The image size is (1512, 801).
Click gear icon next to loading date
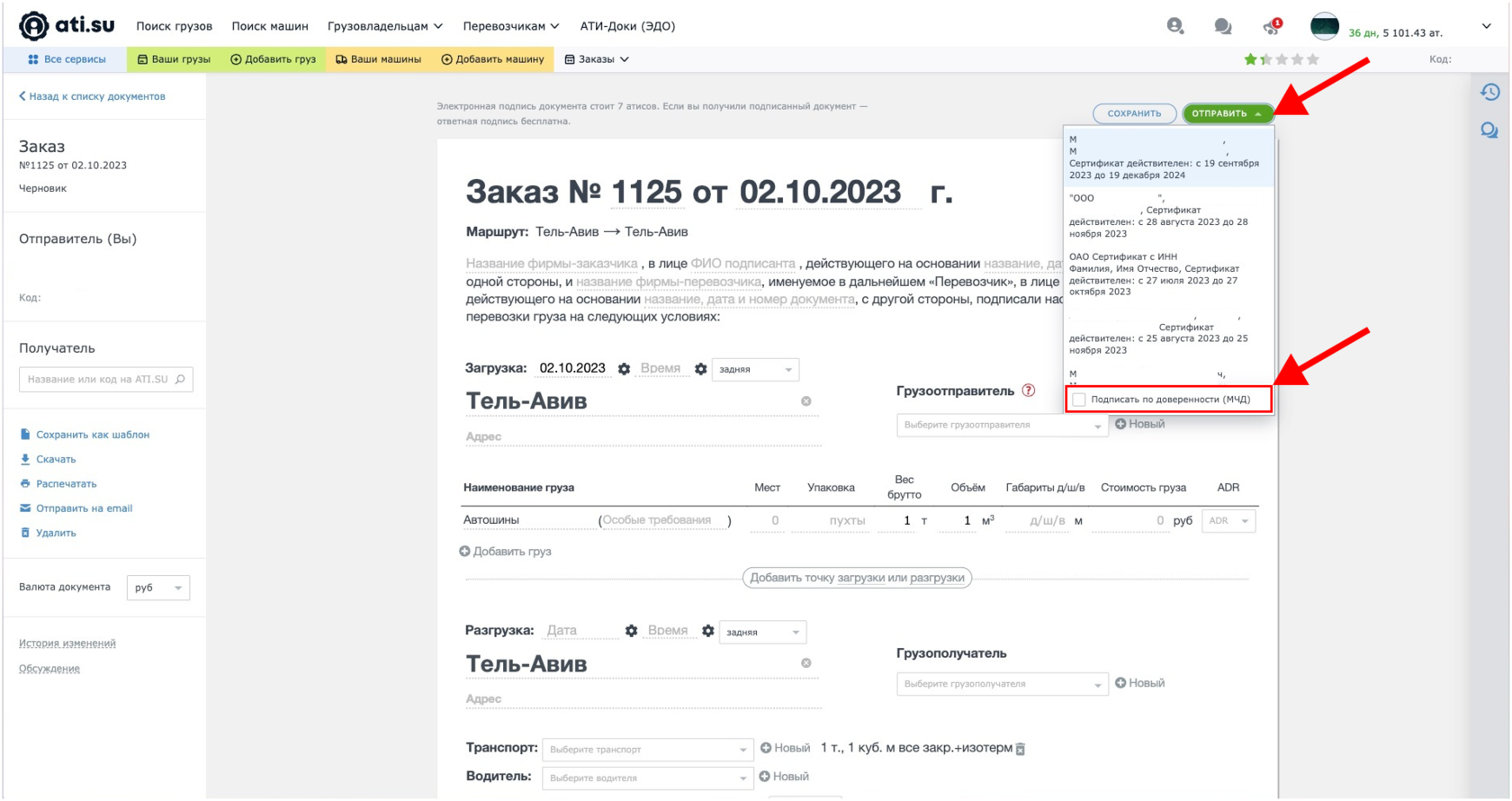(x=624, y=369)
